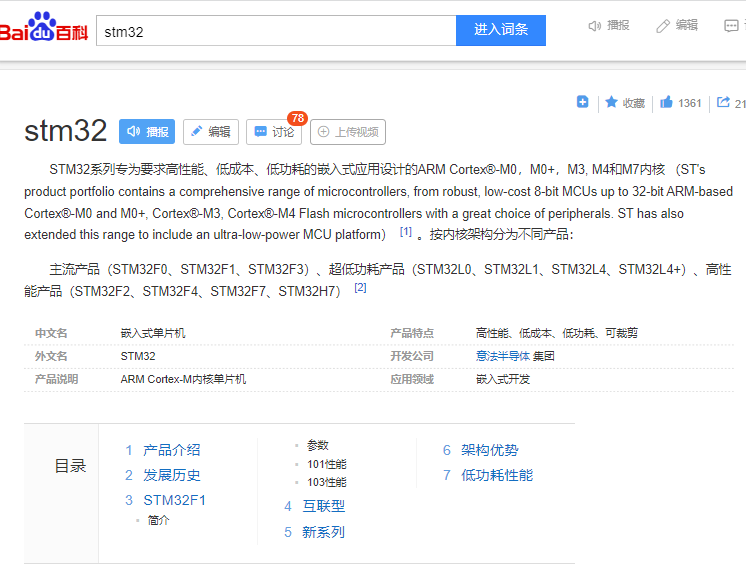Click the Baidu Baike logo

tap(44, 27)
